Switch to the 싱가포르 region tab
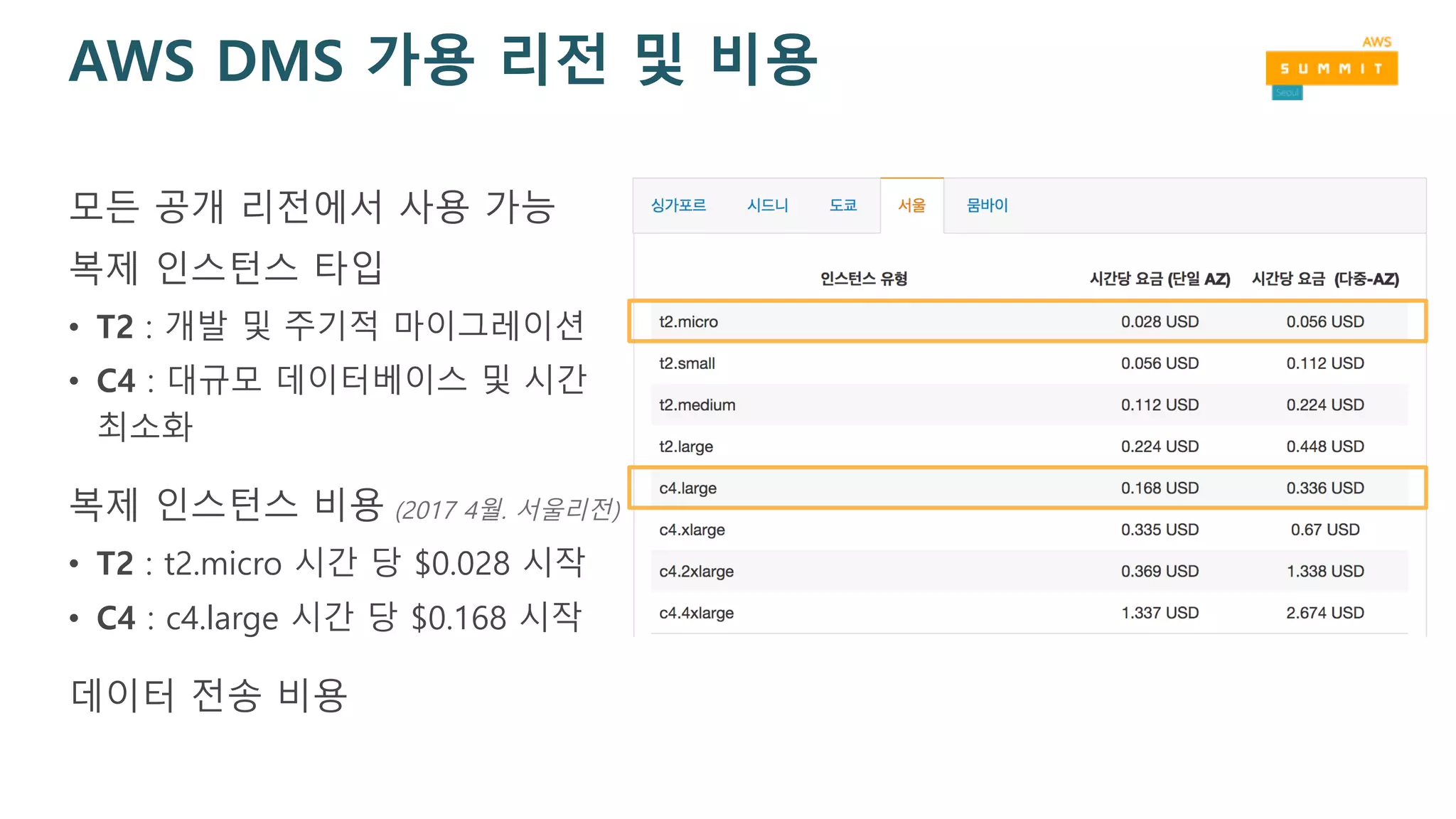Screen dimensions: 1456x819 tap(678, 205)
